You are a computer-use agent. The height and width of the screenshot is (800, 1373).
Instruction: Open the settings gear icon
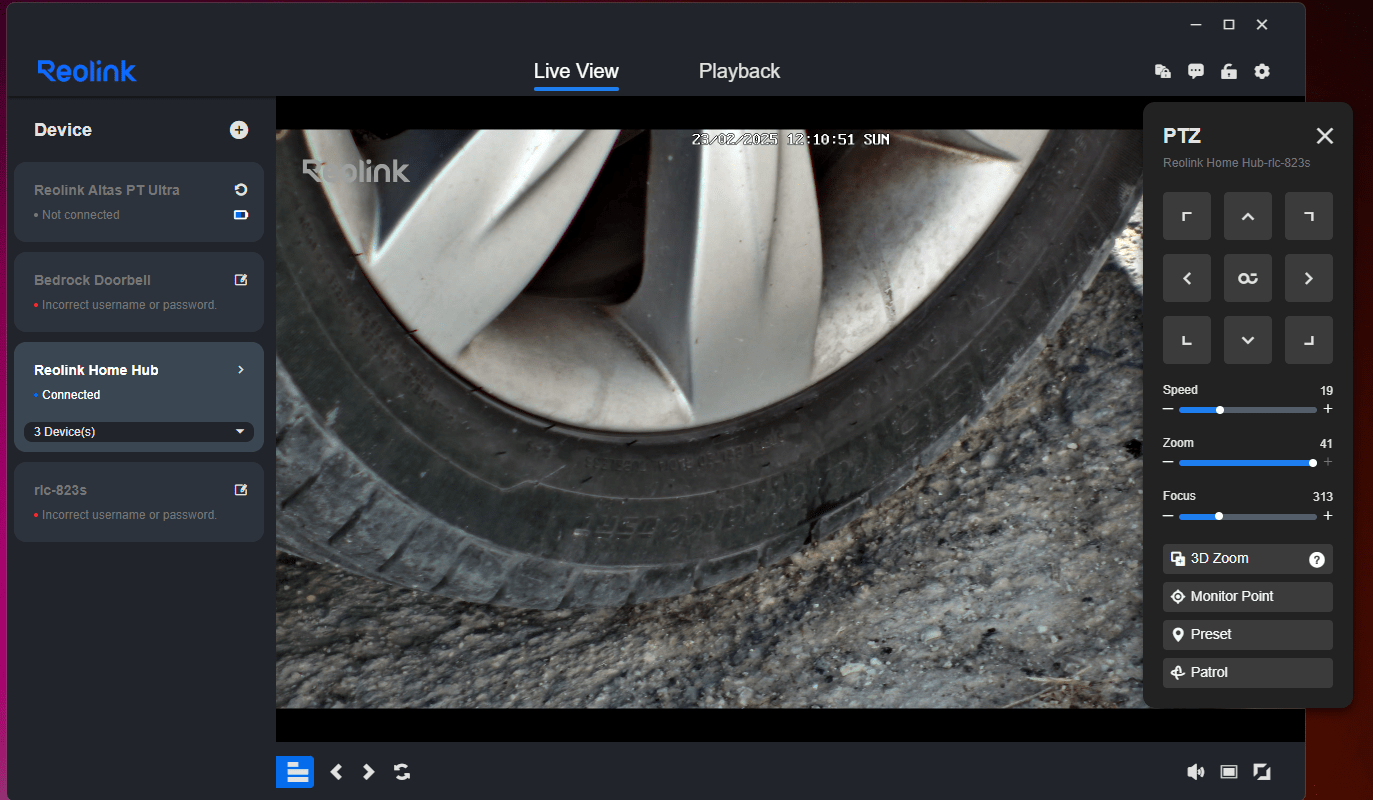coord(1262,71)
